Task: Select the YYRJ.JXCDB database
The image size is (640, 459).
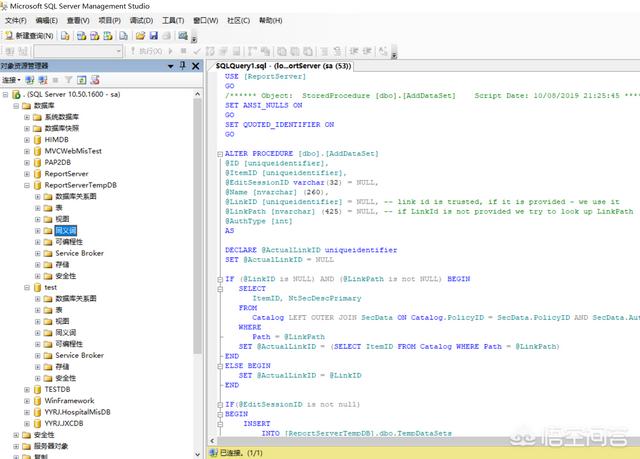Action: point(64,424)
